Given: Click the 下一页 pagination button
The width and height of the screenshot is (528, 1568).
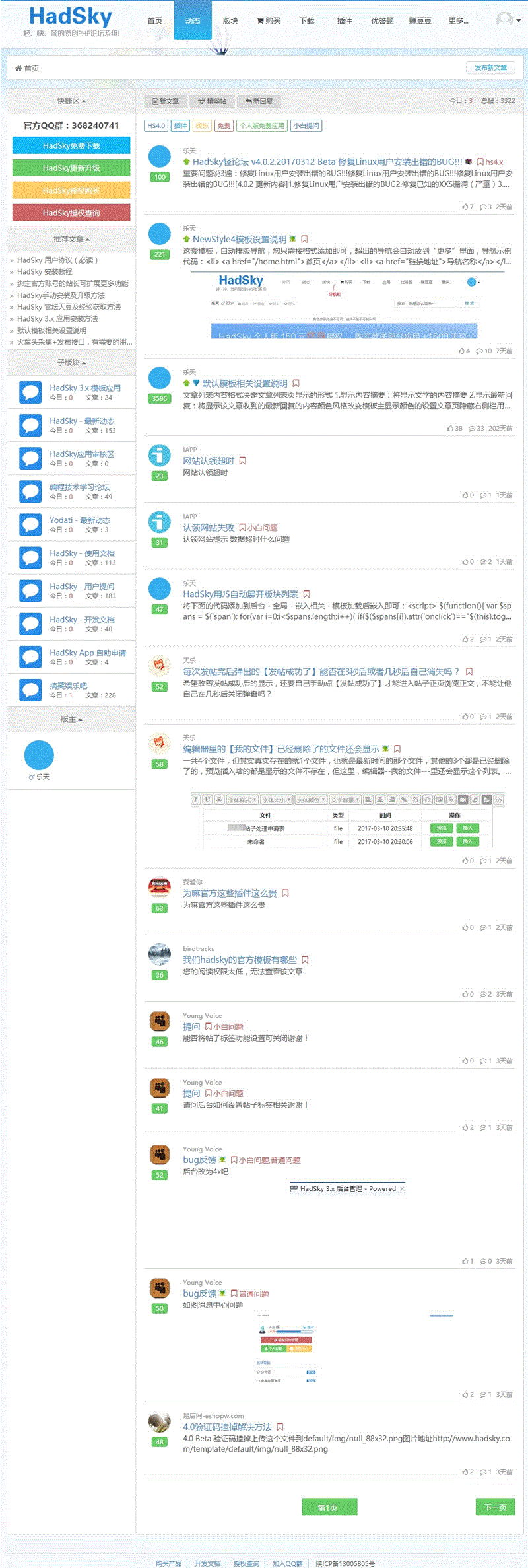Looking at the screenshot, I should (495, 1507).
